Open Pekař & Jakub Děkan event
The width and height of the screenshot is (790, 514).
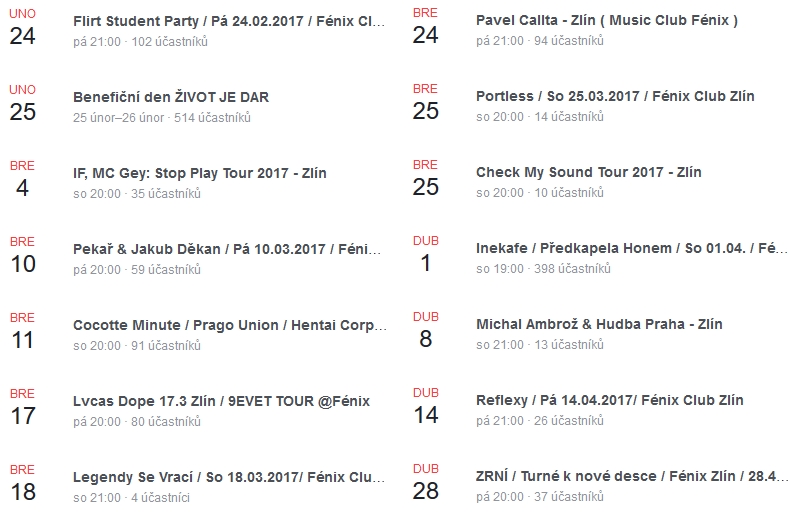[227, 249]
